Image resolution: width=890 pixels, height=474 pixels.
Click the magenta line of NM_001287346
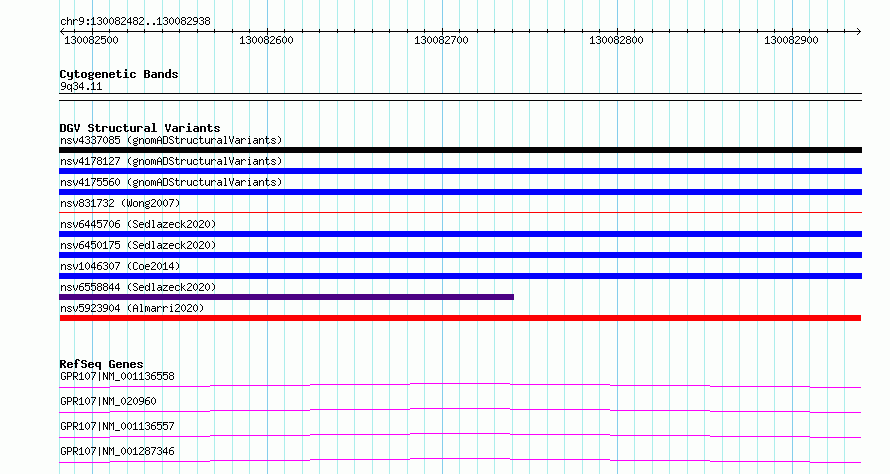pos(460,460)
